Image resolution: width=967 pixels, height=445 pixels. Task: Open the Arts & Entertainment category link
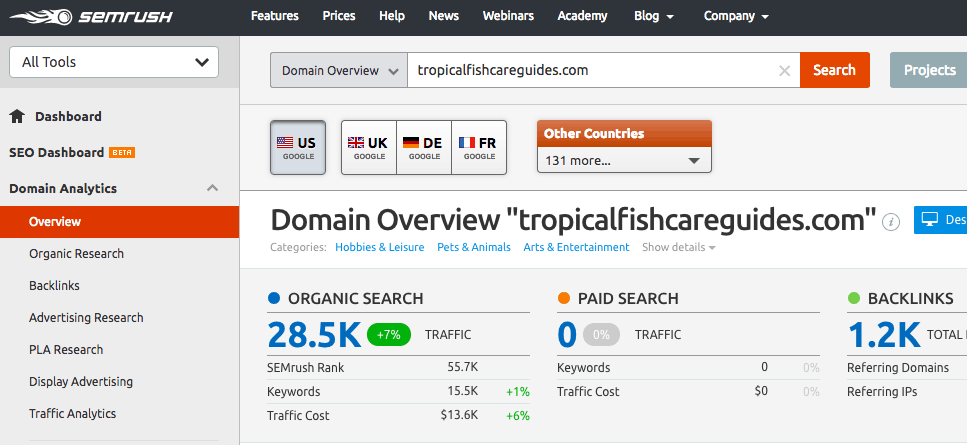click(x=576, y=247)
